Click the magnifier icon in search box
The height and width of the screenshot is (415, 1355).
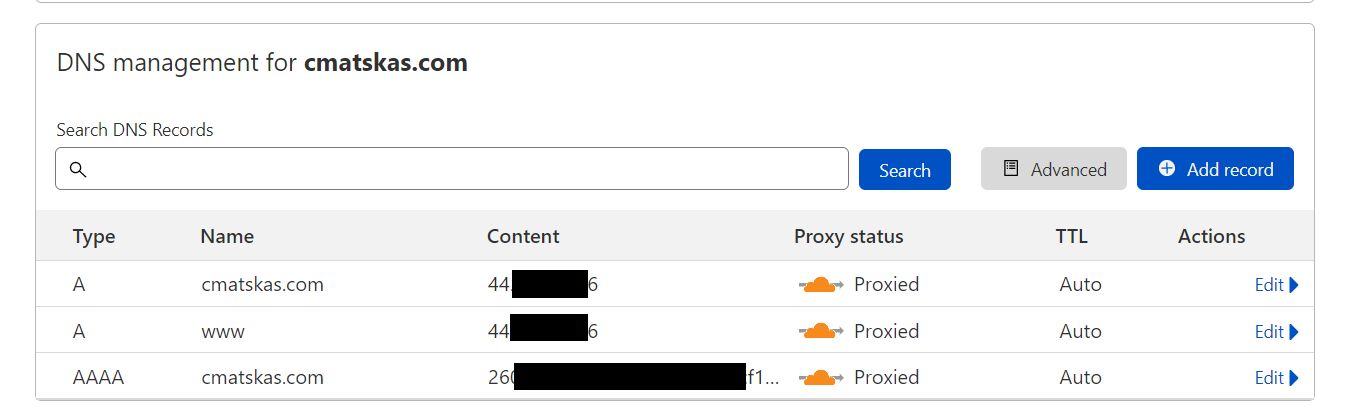77,169
